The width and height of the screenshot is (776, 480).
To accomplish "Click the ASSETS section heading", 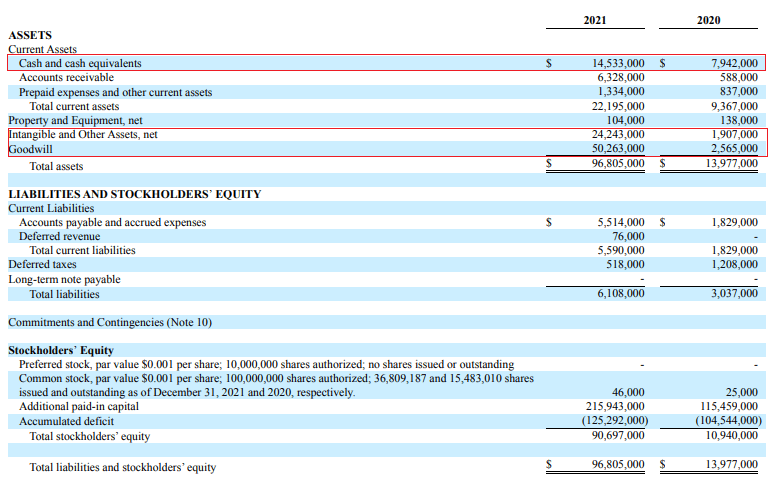I will point(30,35).
